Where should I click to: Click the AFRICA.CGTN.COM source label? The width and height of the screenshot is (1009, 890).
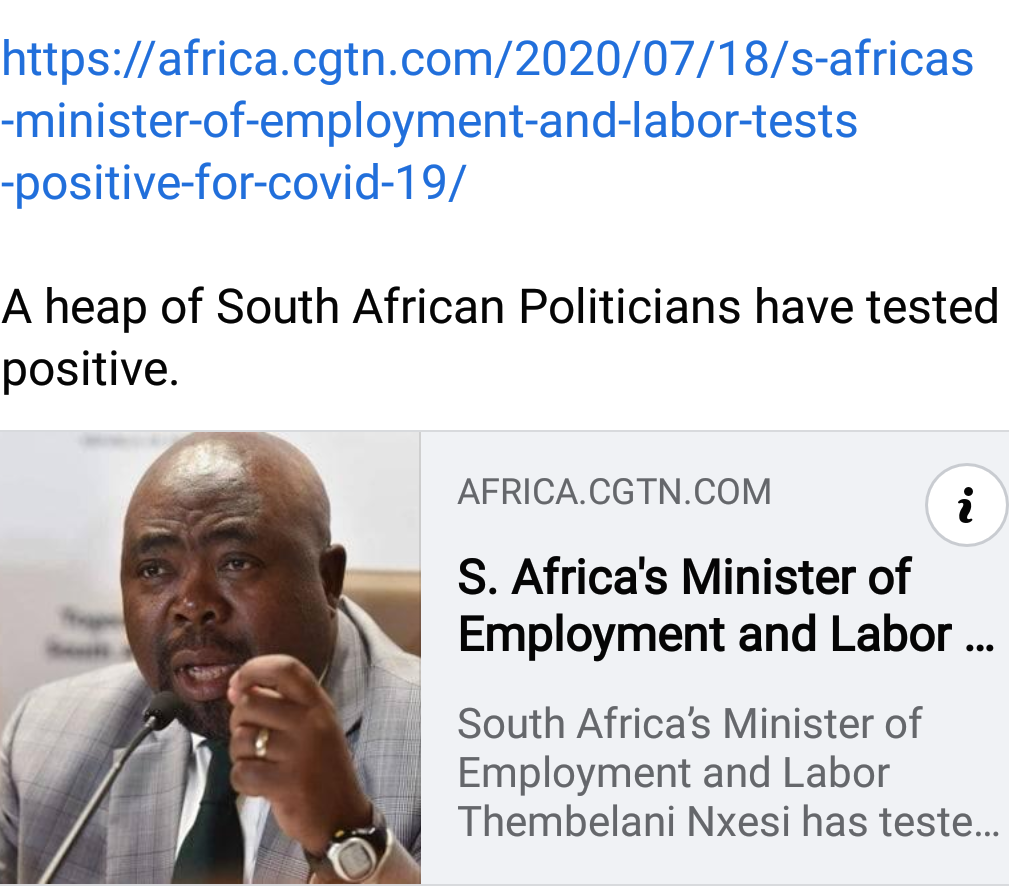[614, 492]
